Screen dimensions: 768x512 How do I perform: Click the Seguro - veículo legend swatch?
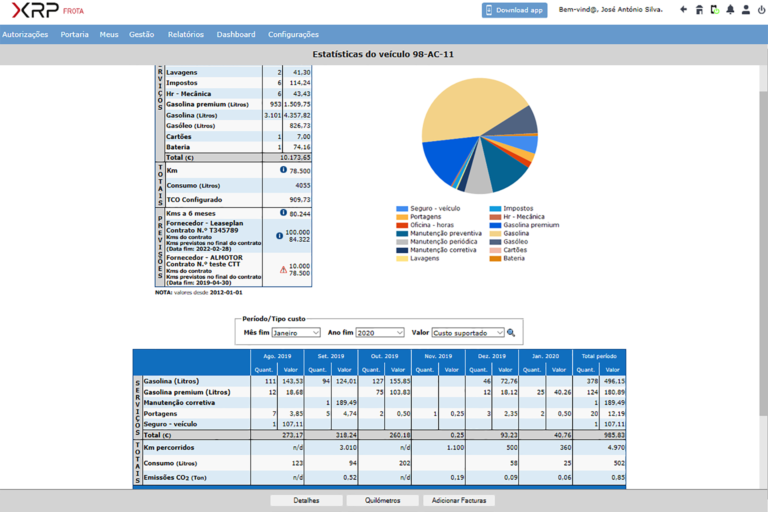tap(402, 208)
